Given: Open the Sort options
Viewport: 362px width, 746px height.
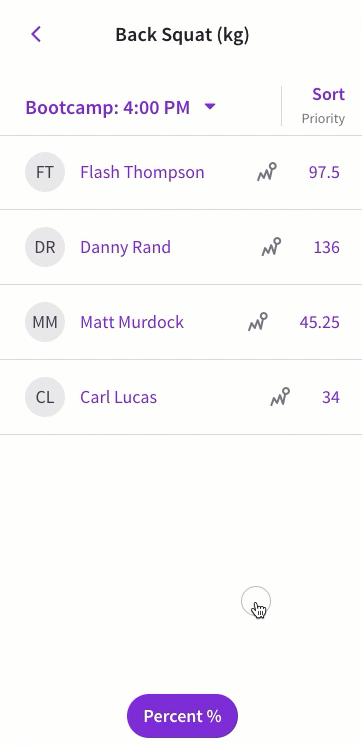Looking at the screenshot, I should (x=323, y=106).
